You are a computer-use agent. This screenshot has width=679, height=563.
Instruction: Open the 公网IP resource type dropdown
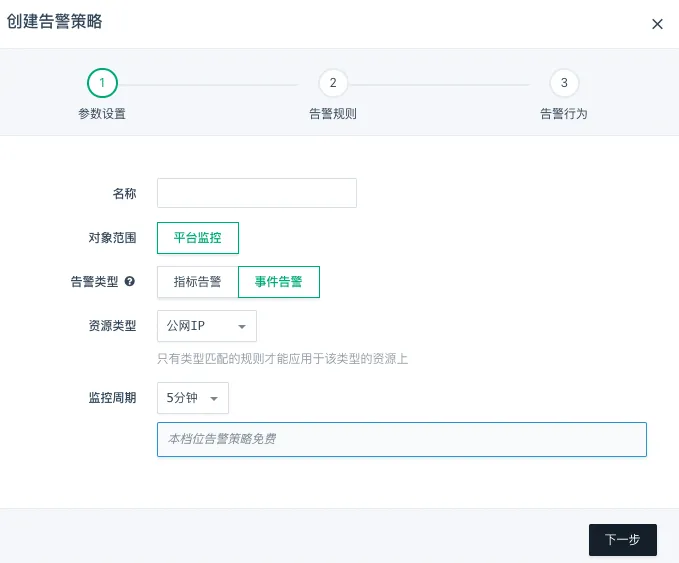pos(206,326)
